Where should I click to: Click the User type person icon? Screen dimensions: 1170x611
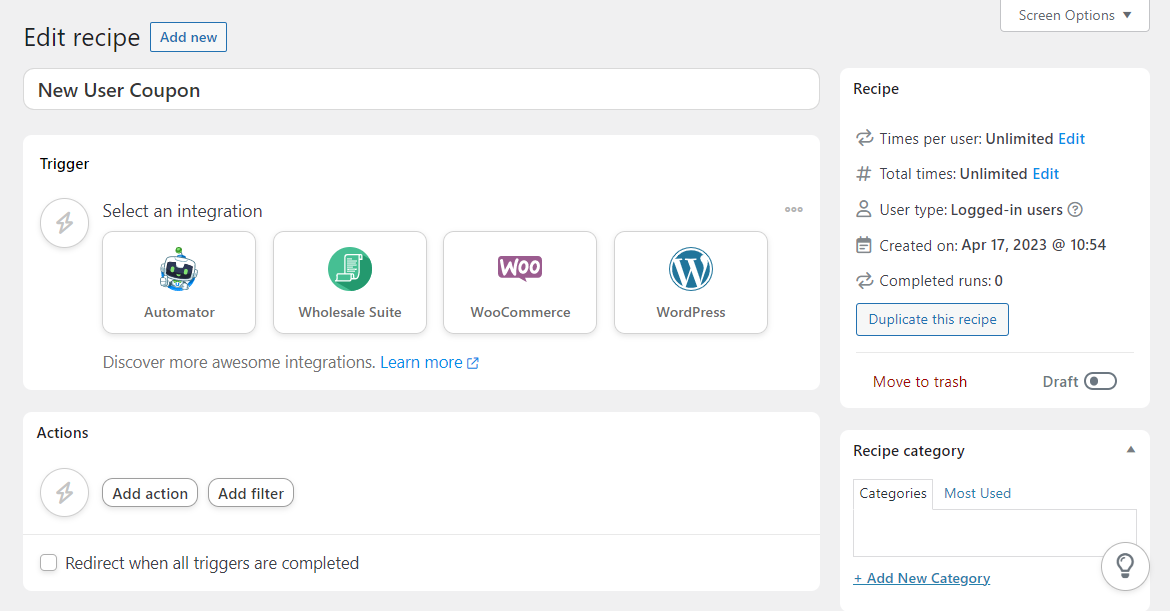pyautogui.click(x=863, y=209)
